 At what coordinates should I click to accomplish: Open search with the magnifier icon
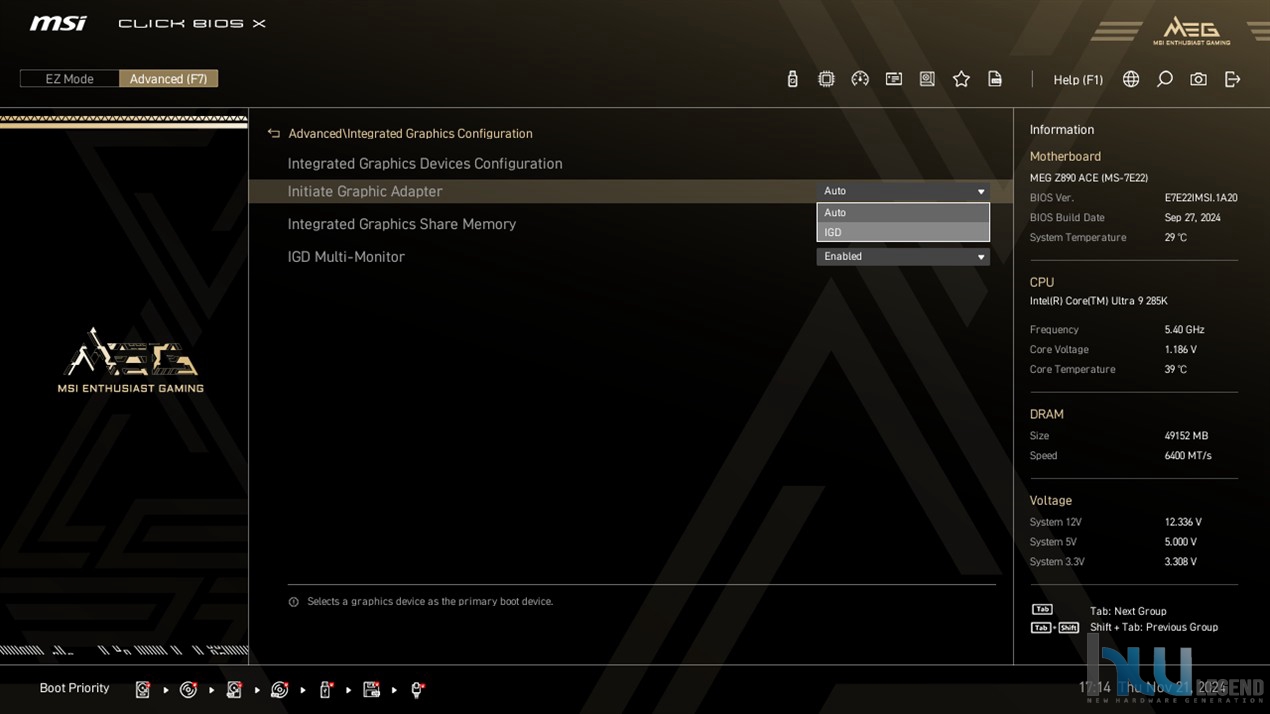1165,79
